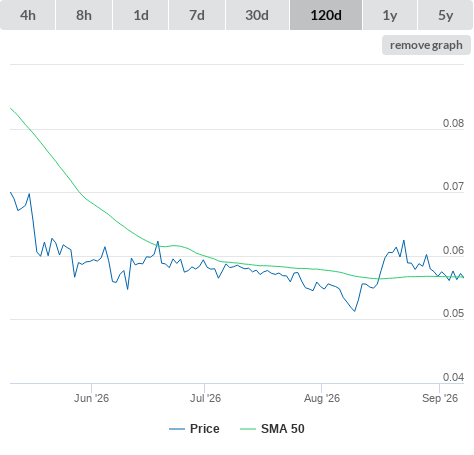The width and height of the screenshot is (474, 455).
Task: Click the Aug '26 axis label
Action: coord(322,398)
